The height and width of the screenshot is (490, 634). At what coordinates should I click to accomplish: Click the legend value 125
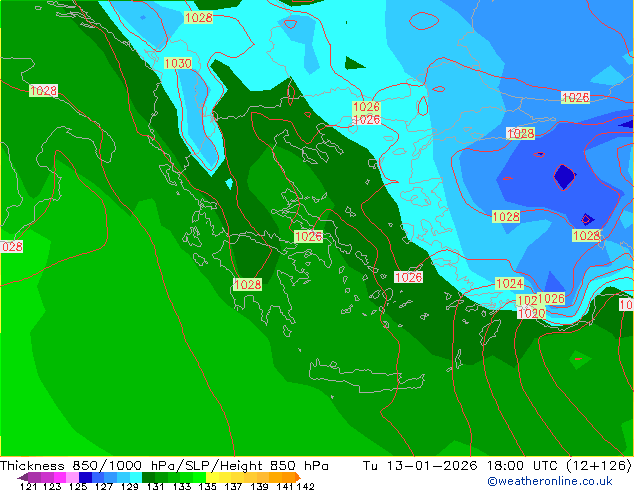click(78, 486)
